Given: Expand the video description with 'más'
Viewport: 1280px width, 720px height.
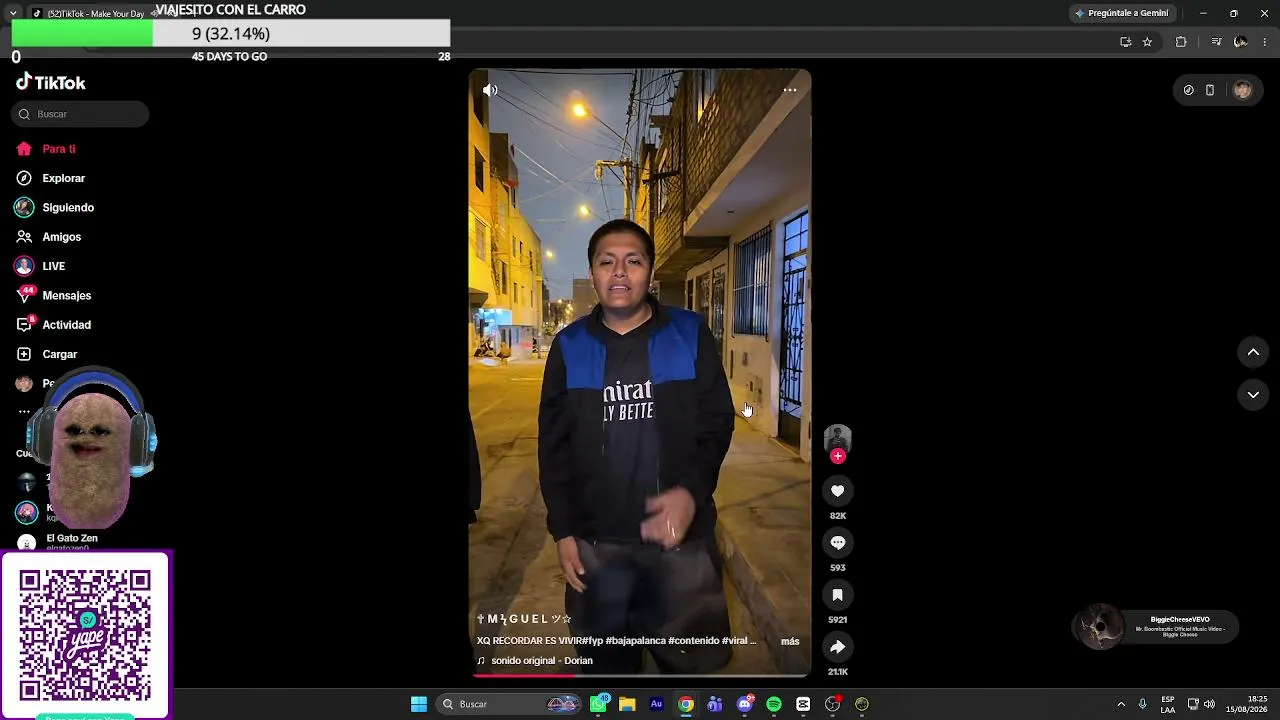Looking at the screenshot, I should pyautogui.click(x=790, y=641).
